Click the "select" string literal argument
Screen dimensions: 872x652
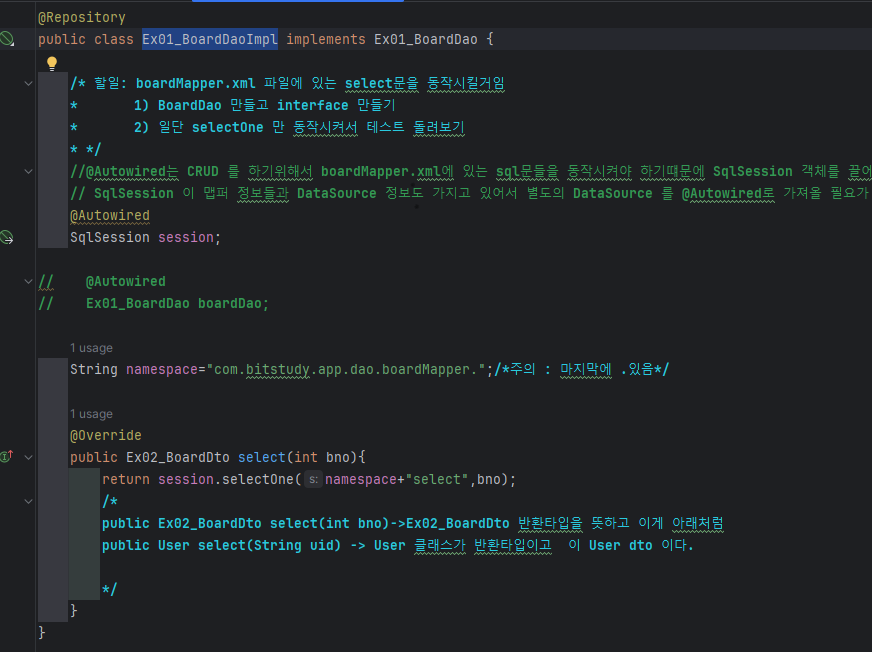[x=437, y=480]
